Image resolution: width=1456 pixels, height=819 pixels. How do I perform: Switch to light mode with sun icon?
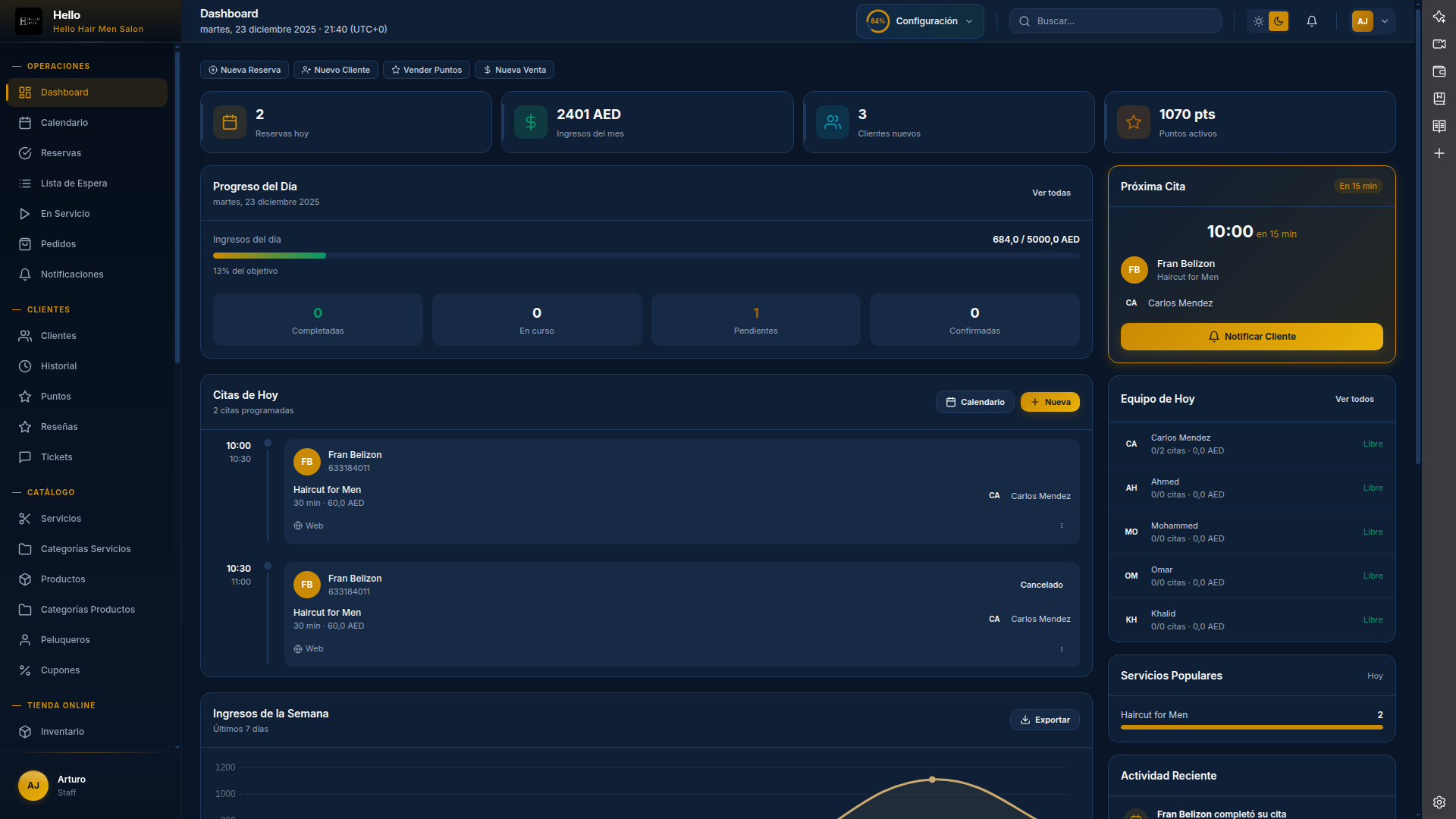(x=1257, y=21)
